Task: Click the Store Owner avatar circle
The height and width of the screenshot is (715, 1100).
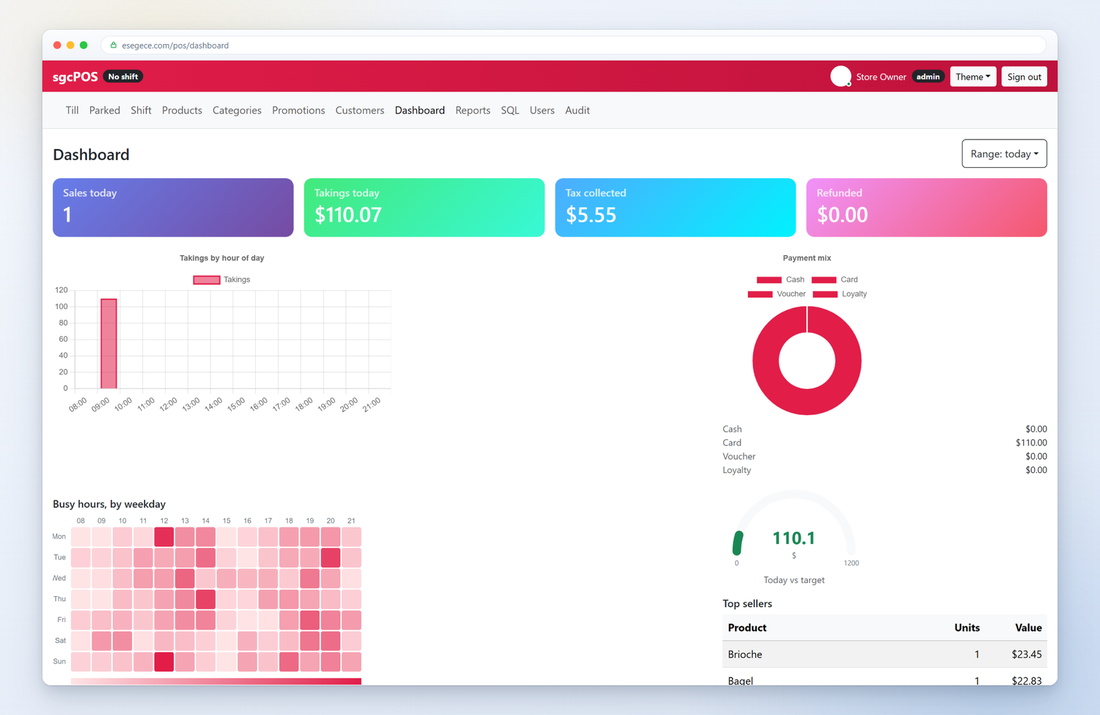Action: (840, 76)
